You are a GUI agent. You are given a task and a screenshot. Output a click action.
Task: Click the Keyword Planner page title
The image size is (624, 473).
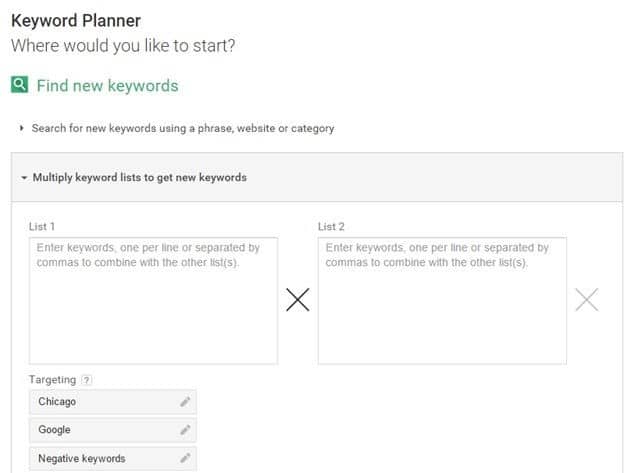click(x=76, y=20)
